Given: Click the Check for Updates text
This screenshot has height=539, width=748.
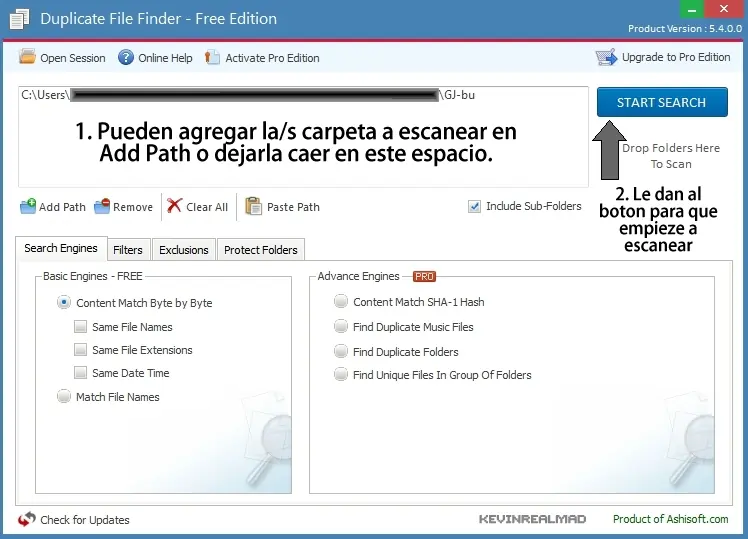Looking at the screenshot, I should pos(85,520).
